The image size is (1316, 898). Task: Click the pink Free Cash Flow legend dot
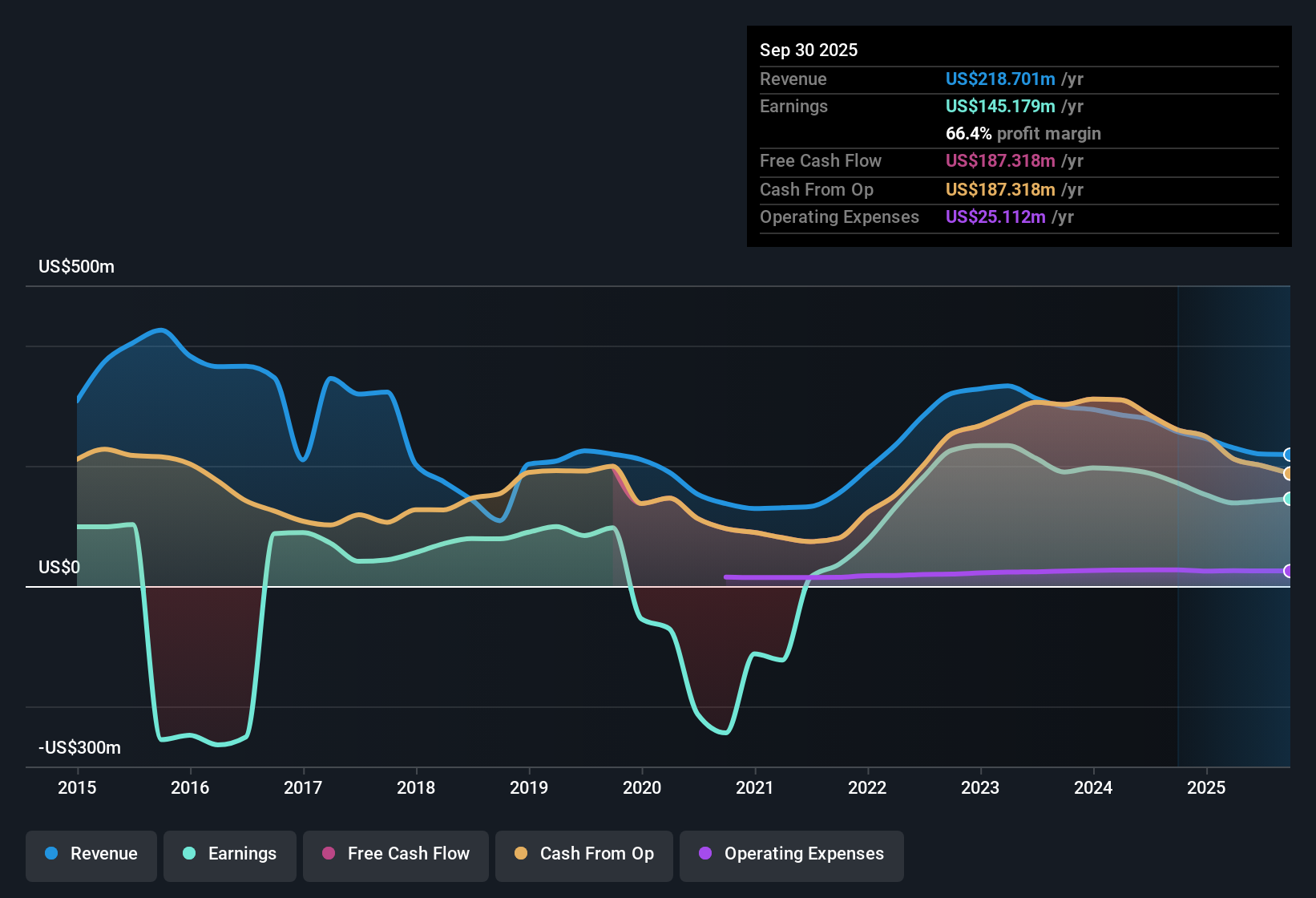click(x=328, y=854)
